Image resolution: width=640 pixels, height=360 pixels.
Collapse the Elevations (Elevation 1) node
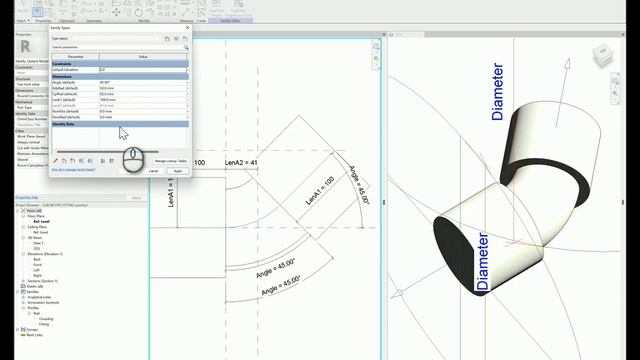pos(24,254)
